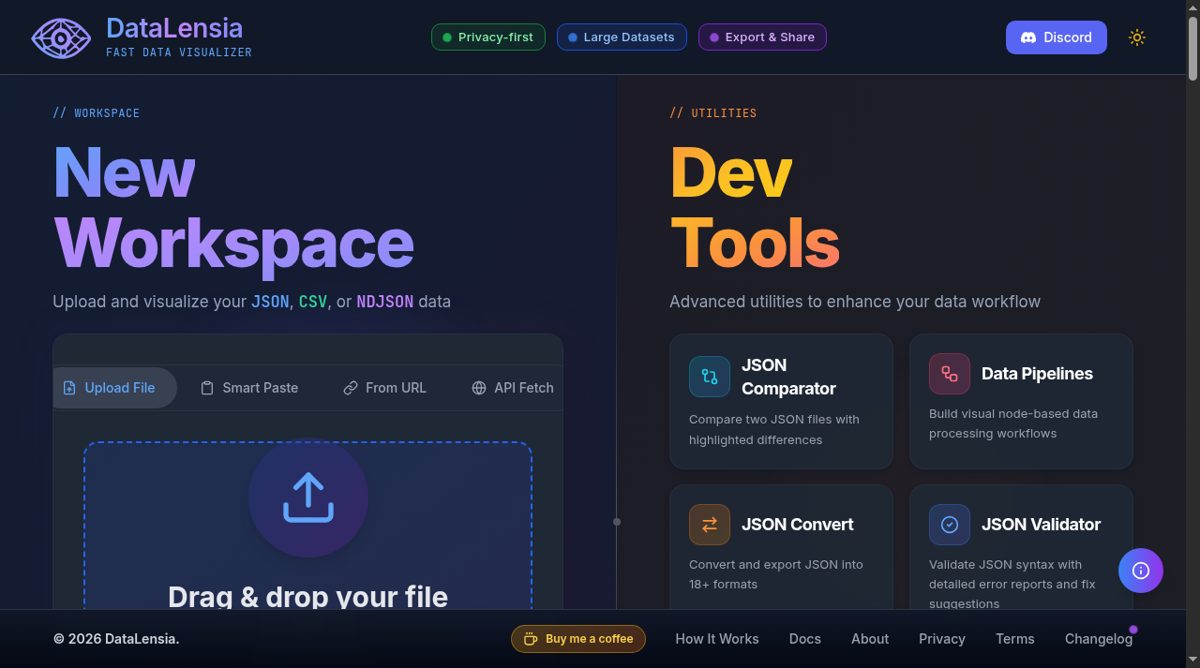This screenshot has height=668, width=1200.
Task: Click 'FAST DATA VISUALIZER' tagline
Action: pos(179,52)
